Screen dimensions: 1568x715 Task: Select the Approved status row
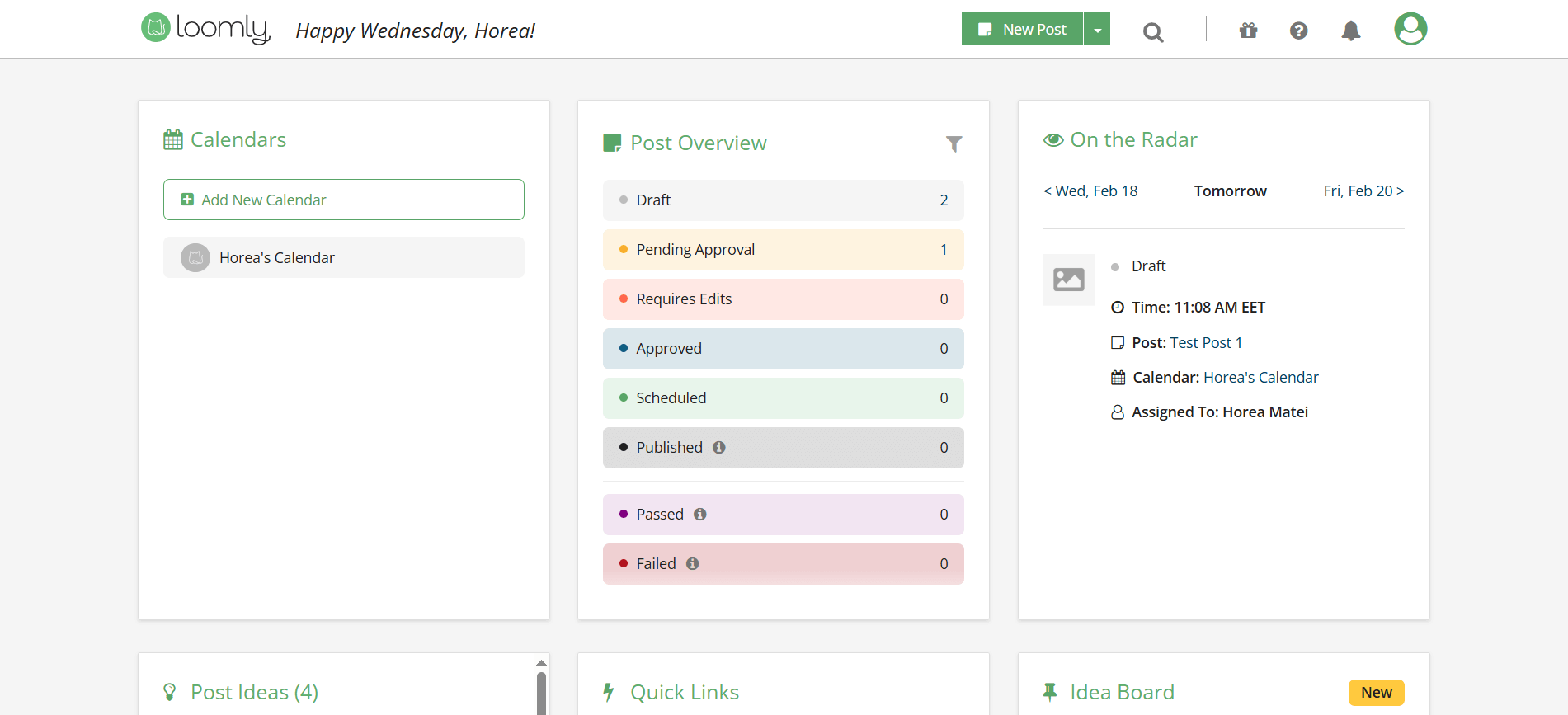coord(784,349)
